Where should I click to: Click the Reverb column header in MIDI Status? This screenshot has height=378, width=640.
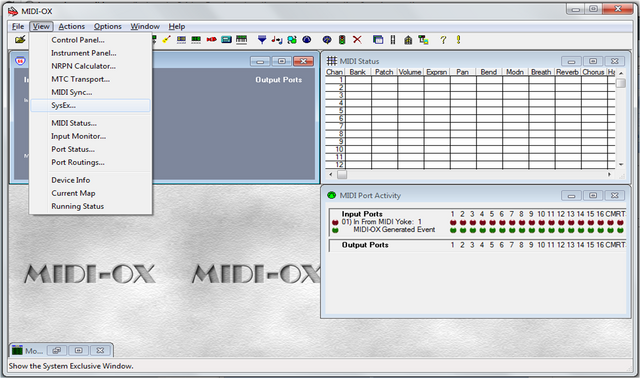tap(567, 72)
